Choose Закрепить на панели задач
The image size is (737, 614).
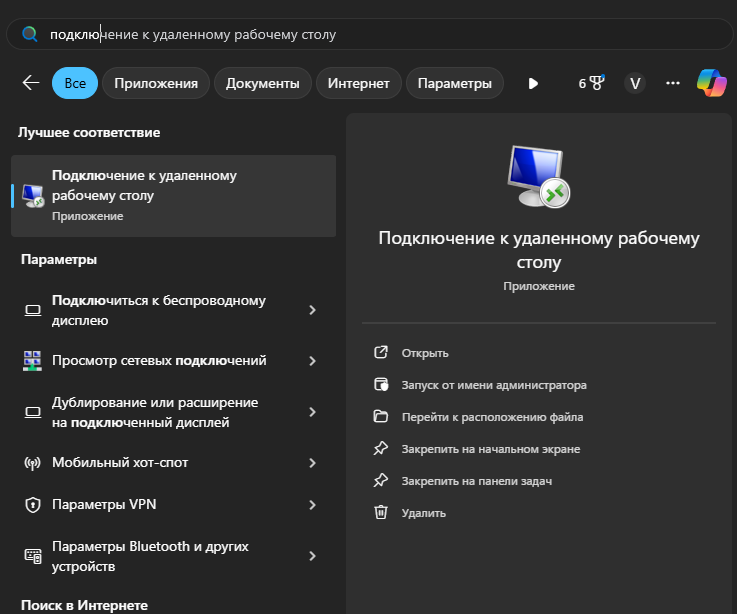[477, 481]
